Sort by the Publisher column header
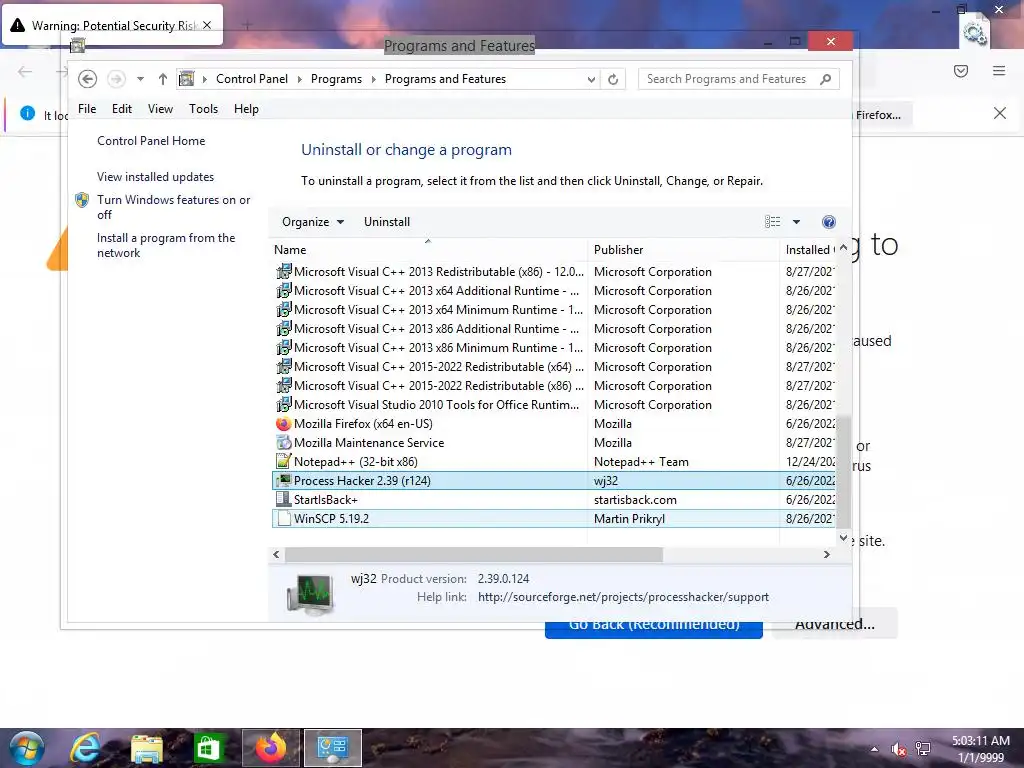Screen dimensions: 1024x768 [x=683, y=250]
